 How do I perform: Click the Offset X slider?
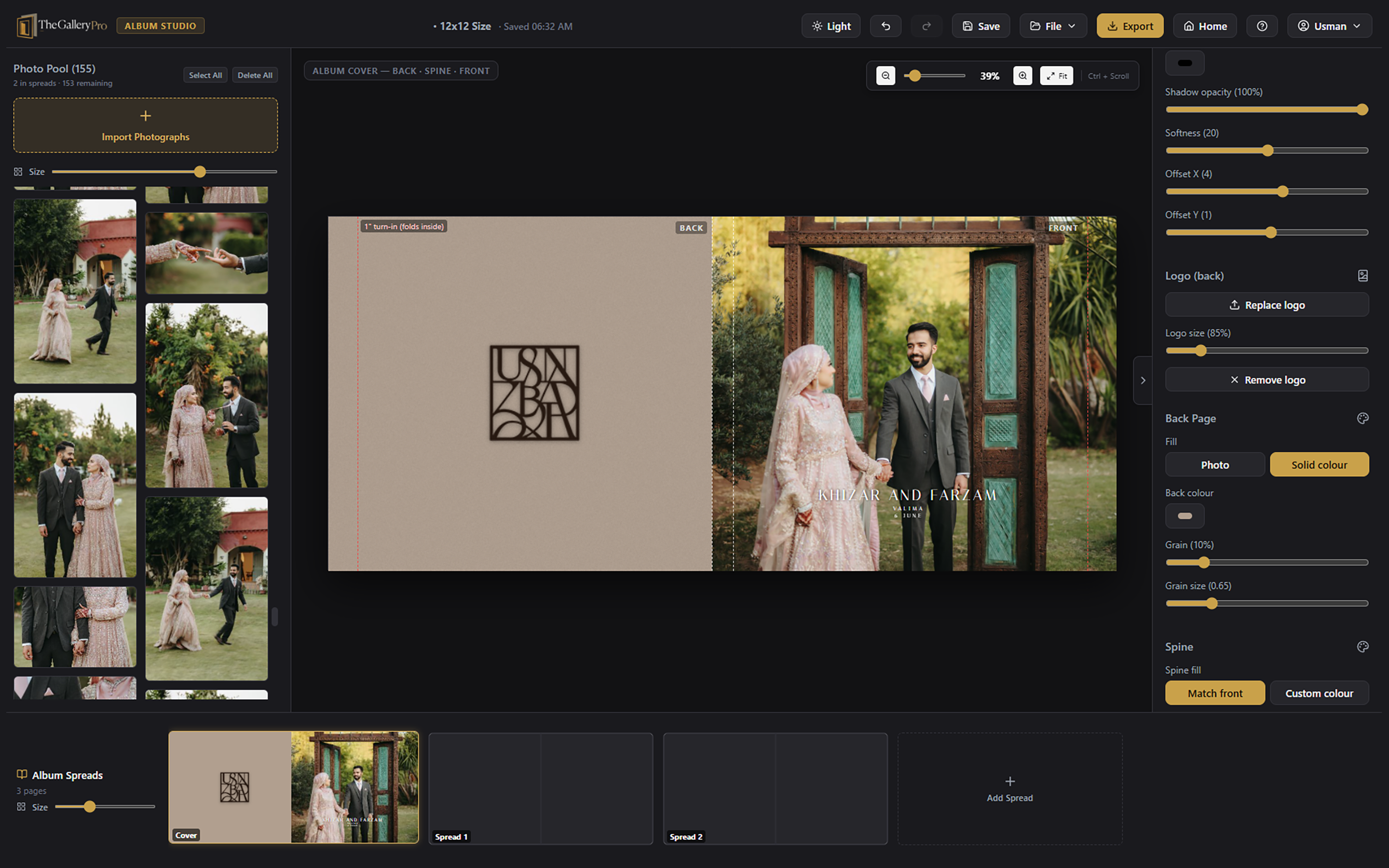[1267, 191]
